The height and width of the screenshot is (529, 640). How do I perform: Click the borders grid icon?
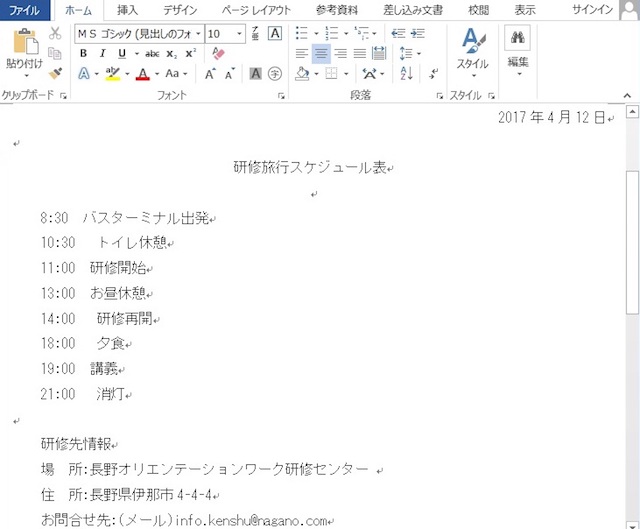[x=331, y=73]
